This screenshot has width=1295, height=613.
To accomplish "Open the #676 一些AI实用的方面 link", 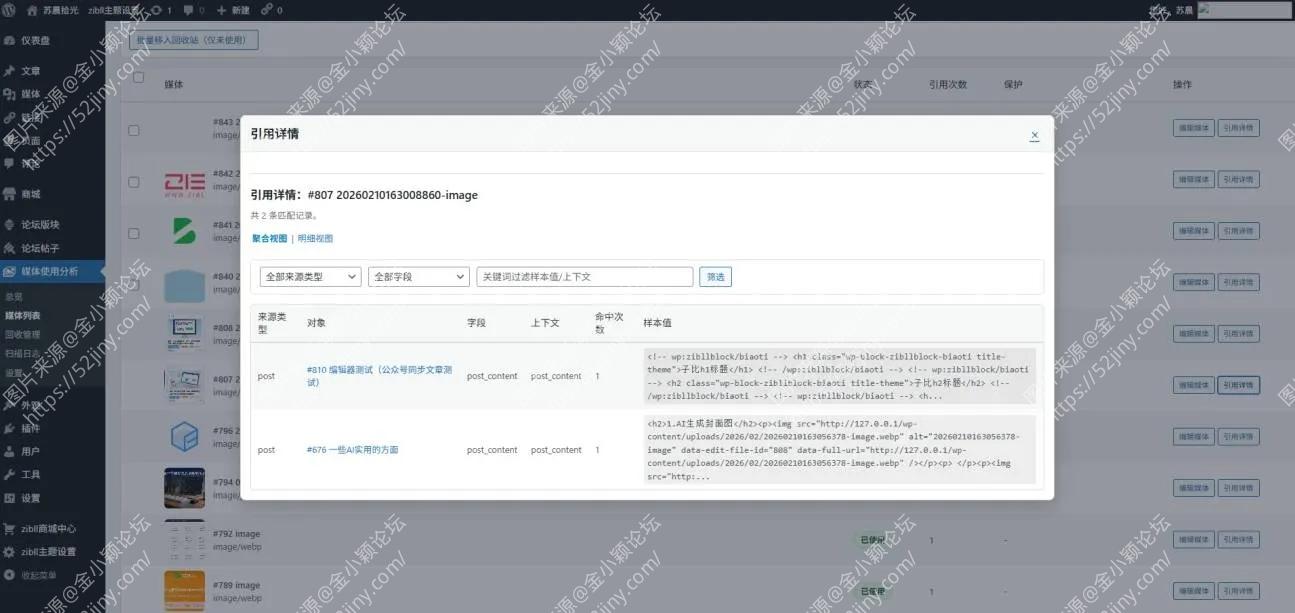I will click(352, 450).
